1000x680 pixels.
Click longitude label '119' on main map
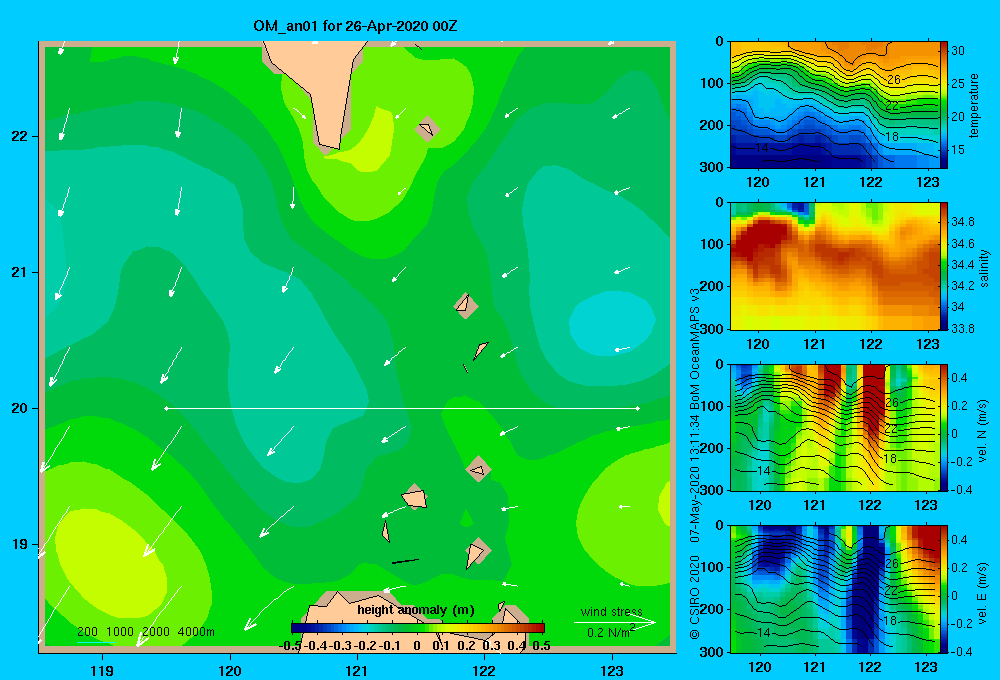102,670
